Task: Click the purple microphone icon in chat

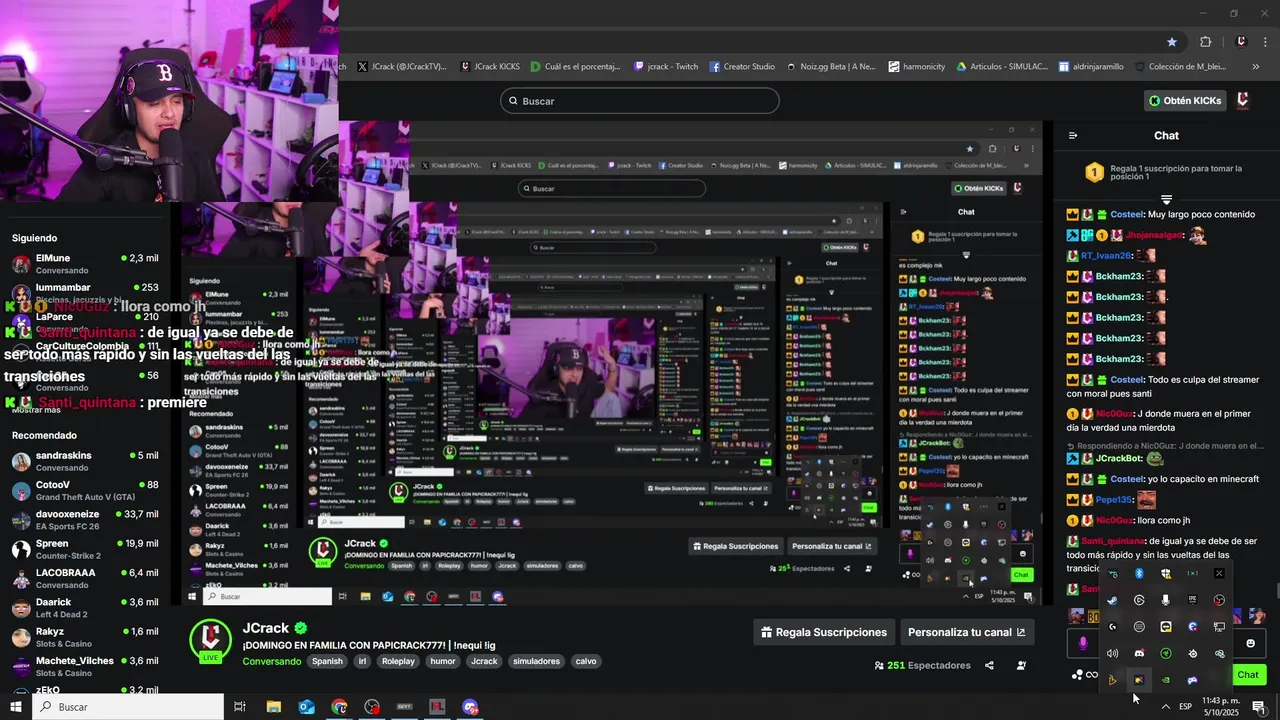Action: 1083,643
